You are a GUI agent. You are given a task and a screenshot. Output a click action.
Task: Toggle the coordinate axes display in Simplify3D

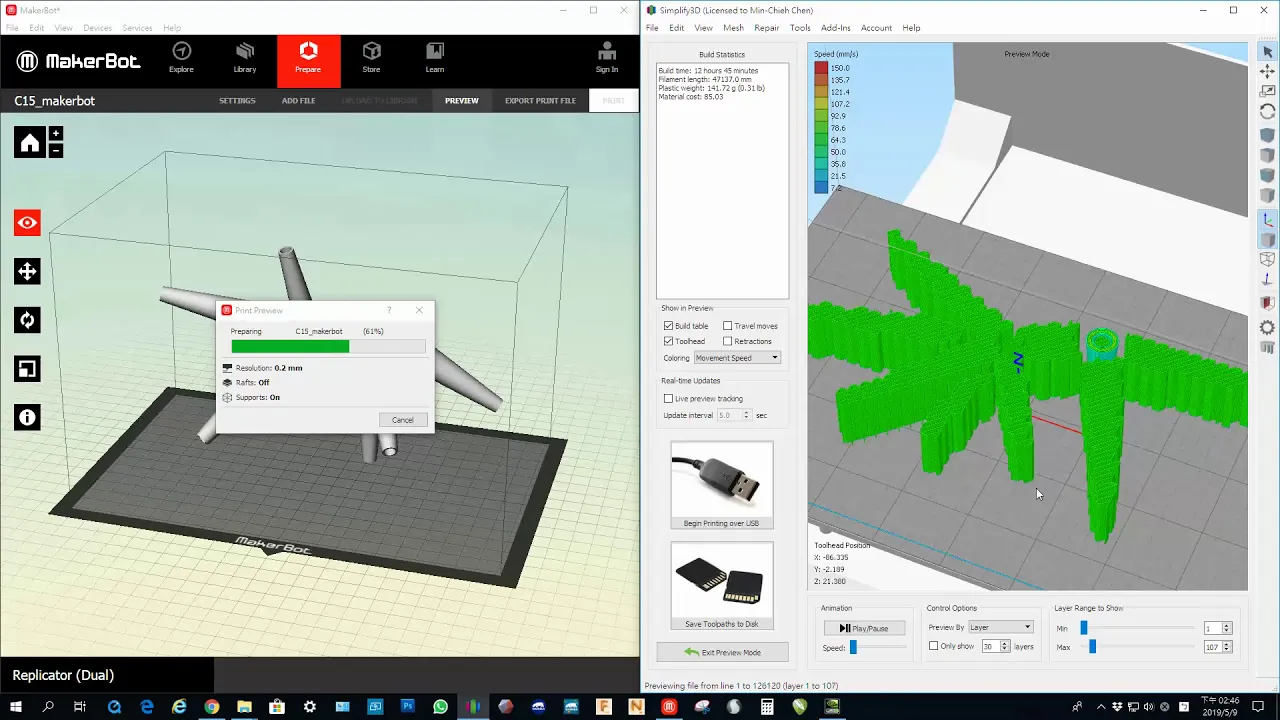pyautogui.click(x=1267, y=220)
